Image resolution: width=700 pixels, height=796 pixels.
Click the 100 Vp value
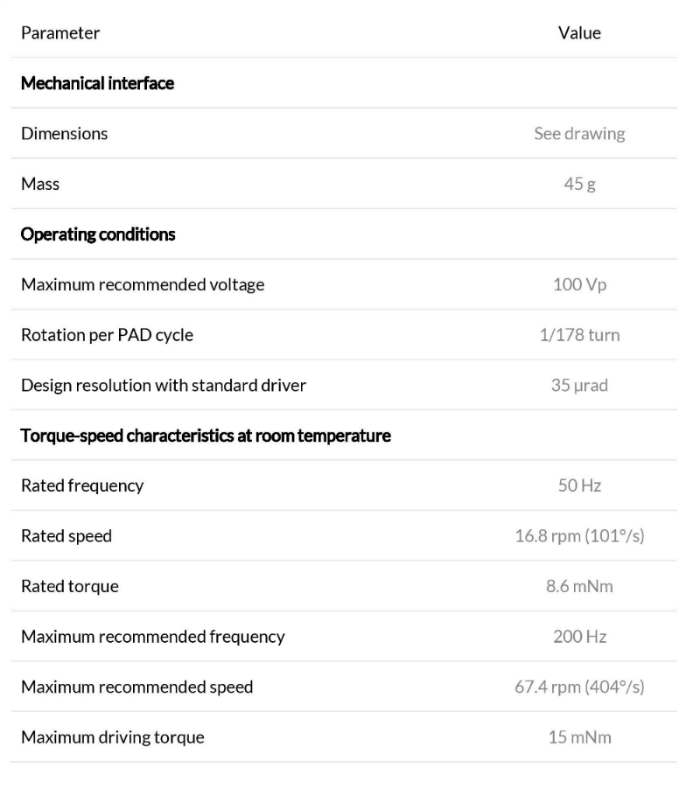pyautogui.click(x=579, y=285)
